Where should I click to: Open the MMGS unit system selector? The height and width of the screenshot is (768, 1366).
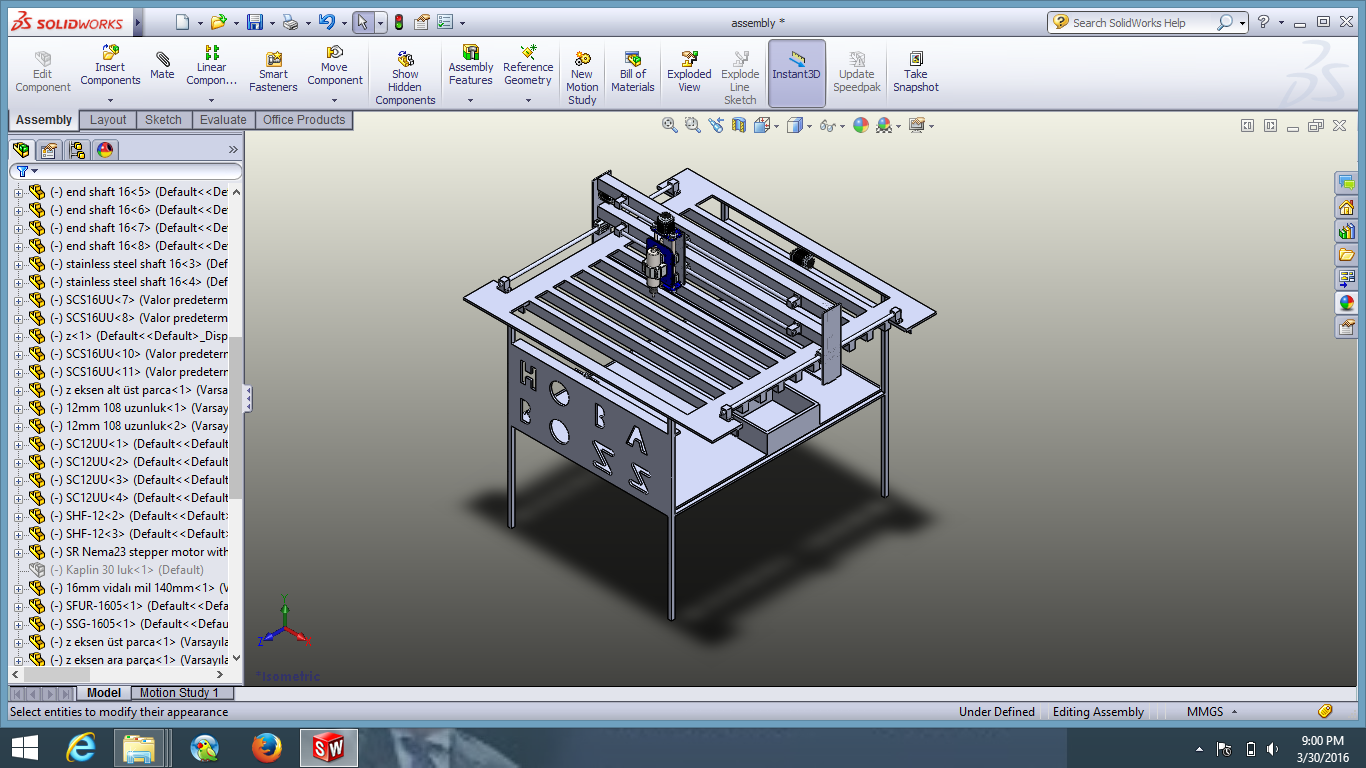click(x=1212, y=712)
